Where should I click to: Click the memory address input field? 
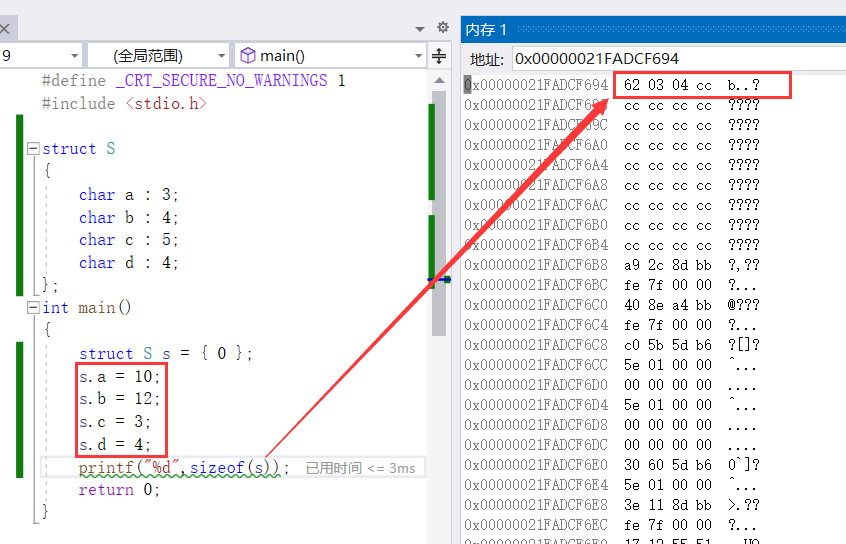[x=679, y=58]
